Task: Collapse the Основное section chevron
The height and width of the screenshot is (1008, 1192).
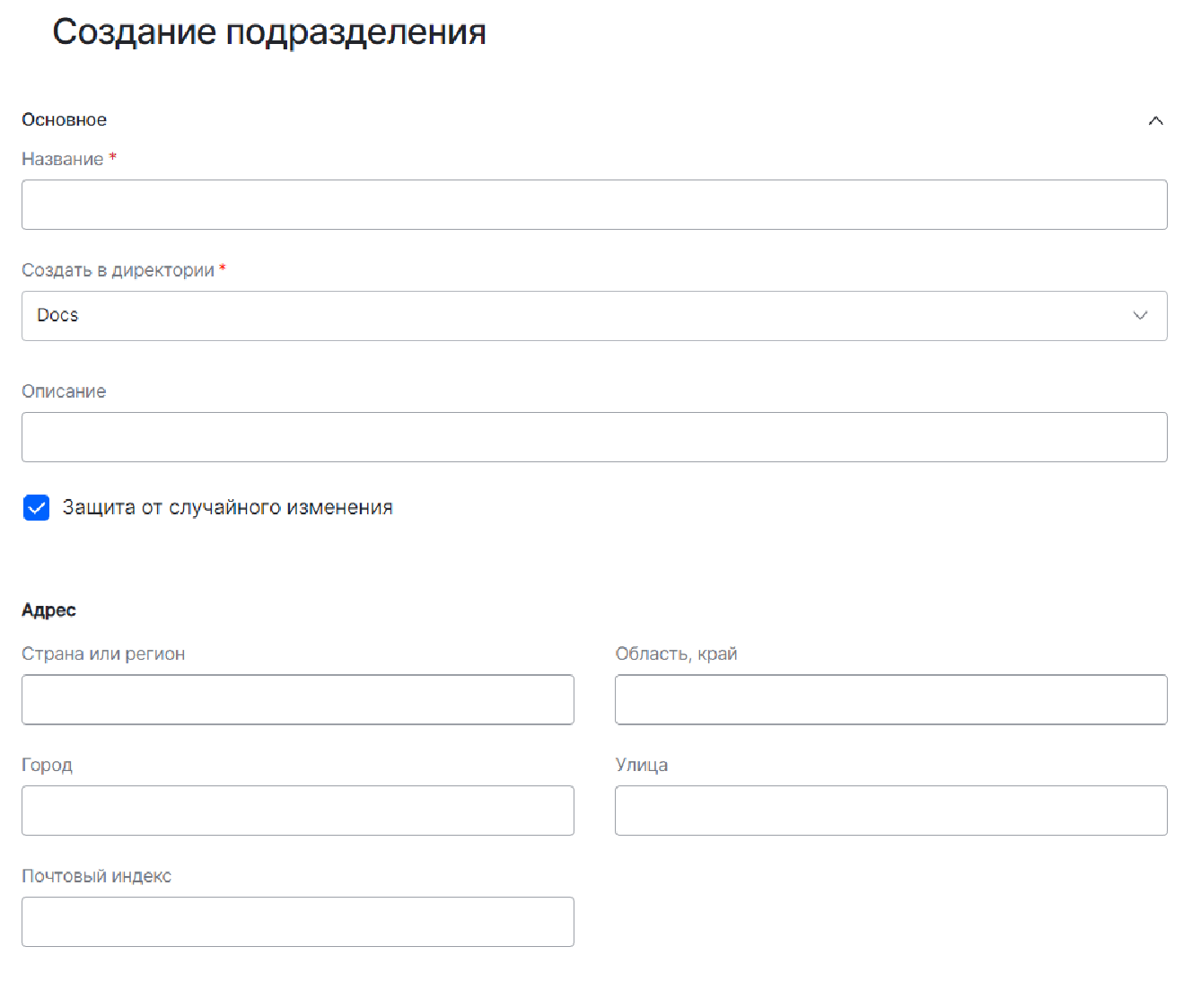Action: click(1155, 120)
